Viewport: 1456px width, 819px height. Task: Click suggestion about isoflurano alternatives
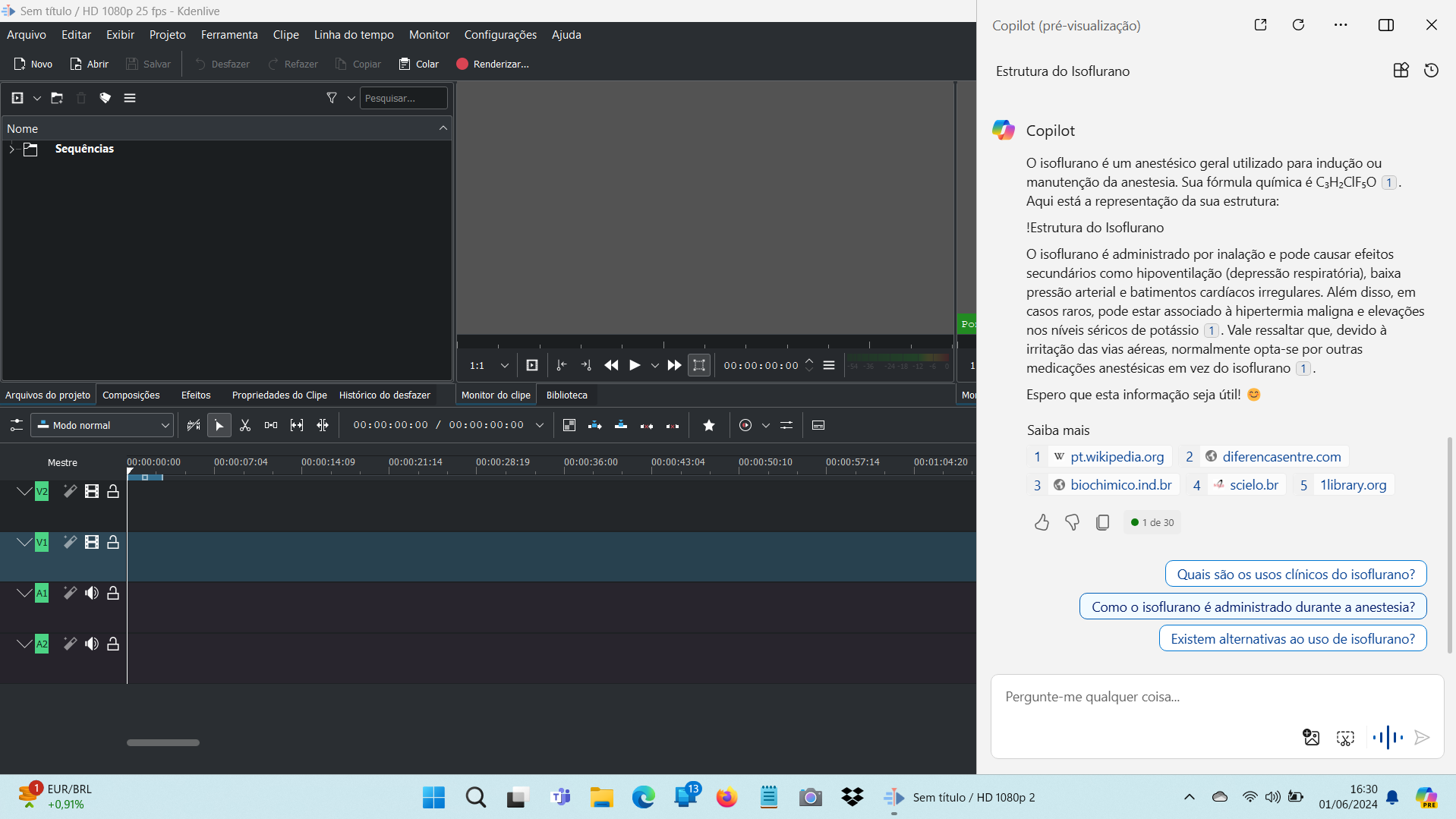[1292, 639]
